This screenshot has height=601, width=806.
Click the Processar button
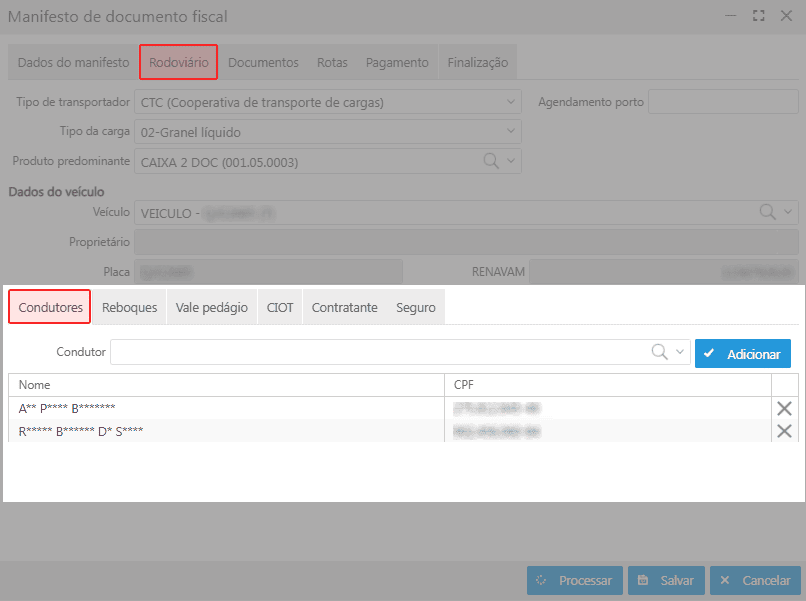pyautogui.click(x=575, y=580)
